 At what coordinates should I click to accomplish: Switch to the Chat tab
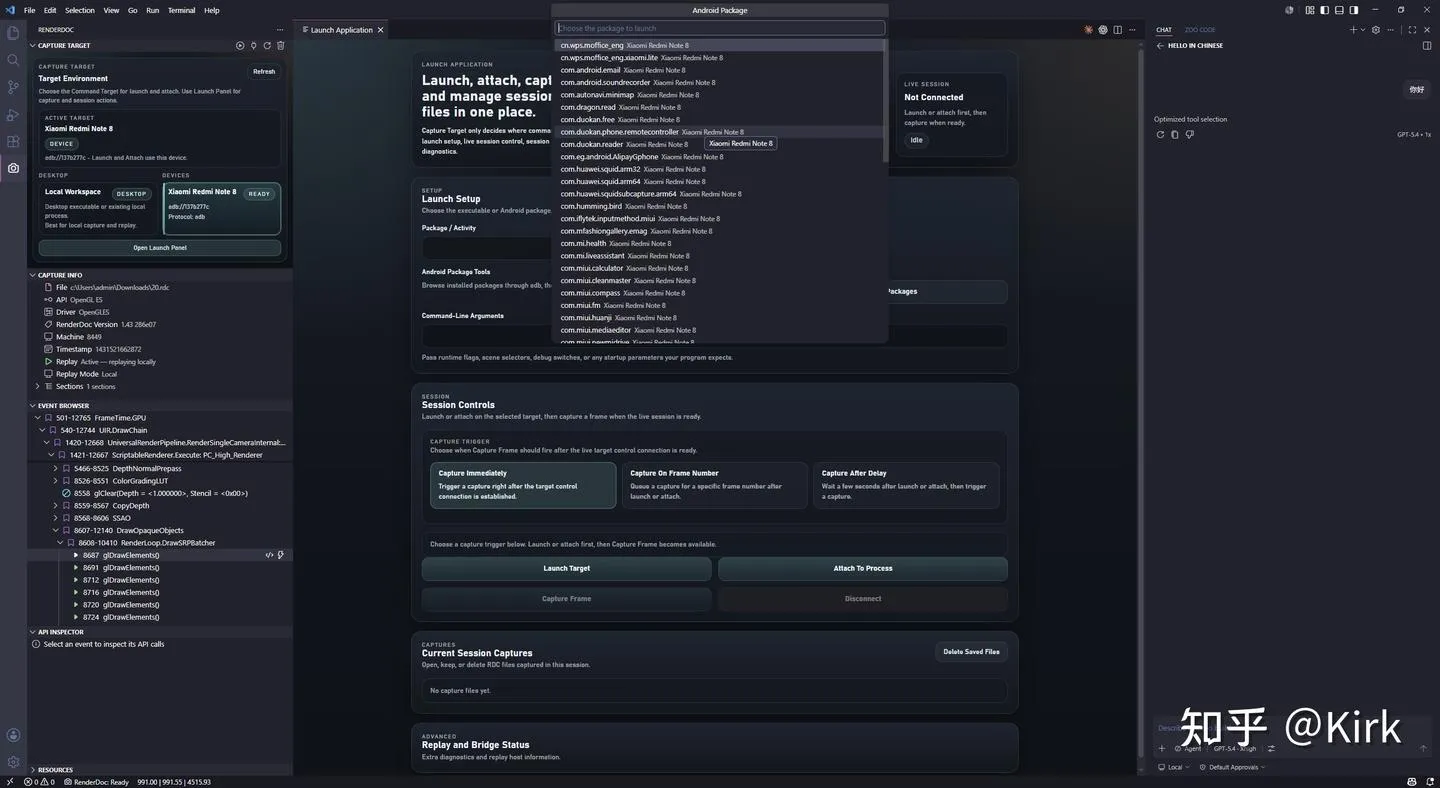pos(1164,30)
